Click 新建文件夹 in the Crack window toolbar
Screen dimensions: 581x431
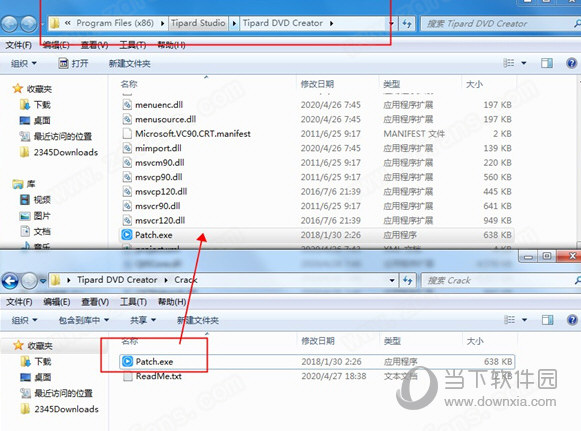pyautogui.click(x=198, y=320)
